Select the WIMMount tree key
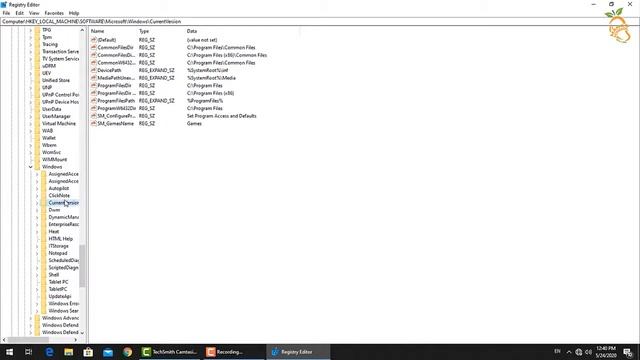 [54, 160]
